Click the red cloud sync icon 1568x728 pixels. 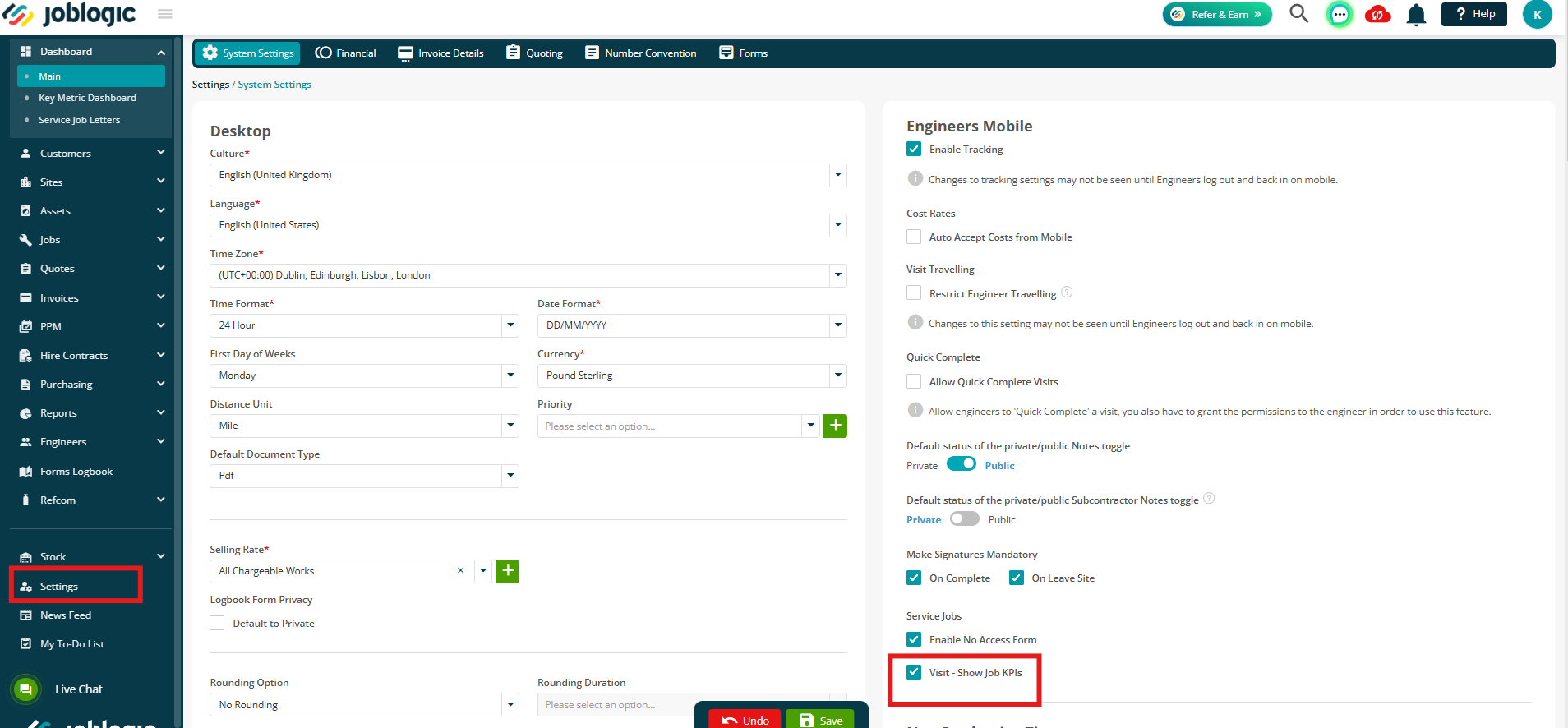point(1378,14)
